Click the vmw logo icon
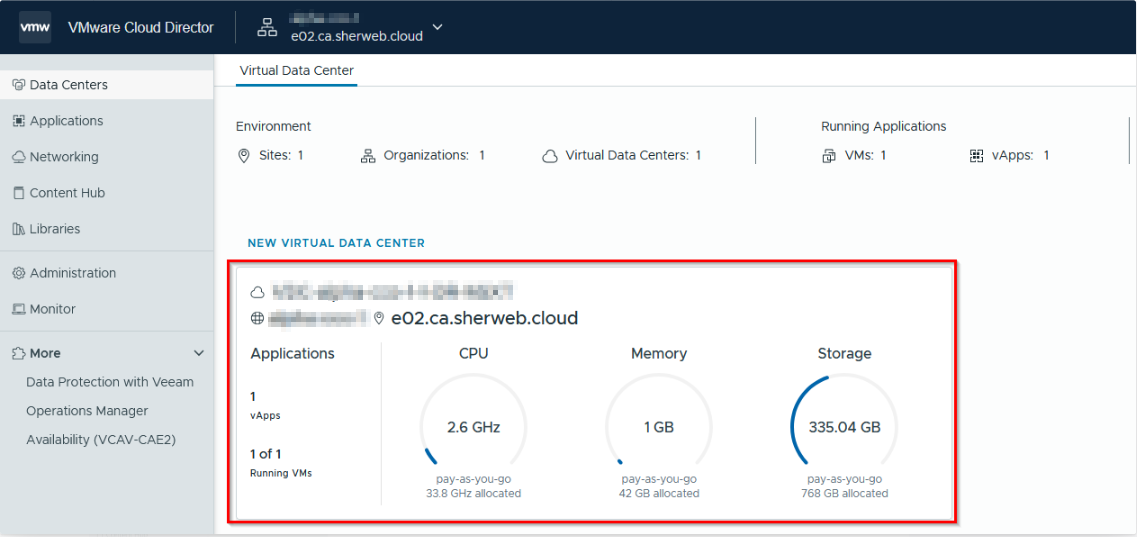The width and height of the screenshot is (1137, 537). 35,28
